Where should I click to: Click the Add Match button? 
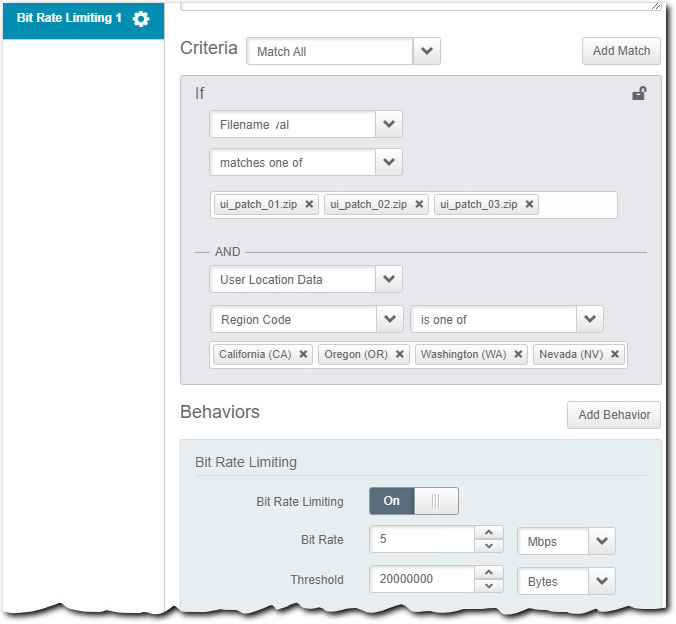click(621, 51)
